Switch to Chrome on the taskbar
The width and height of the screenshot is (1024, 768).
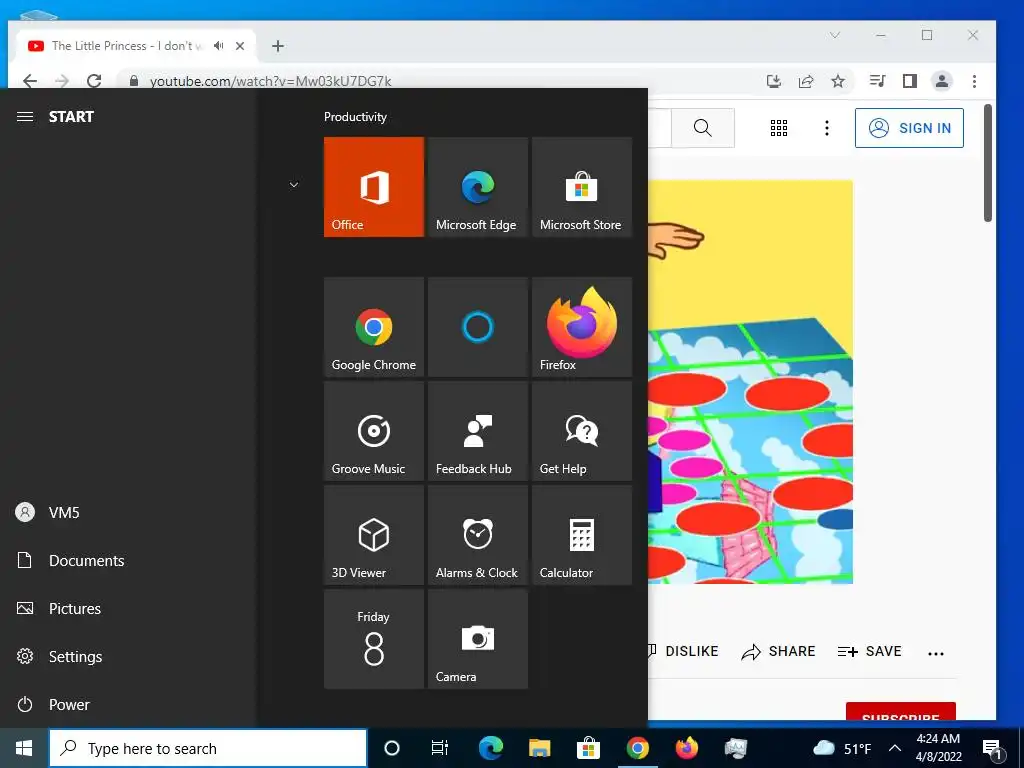(x=637, y=748)
